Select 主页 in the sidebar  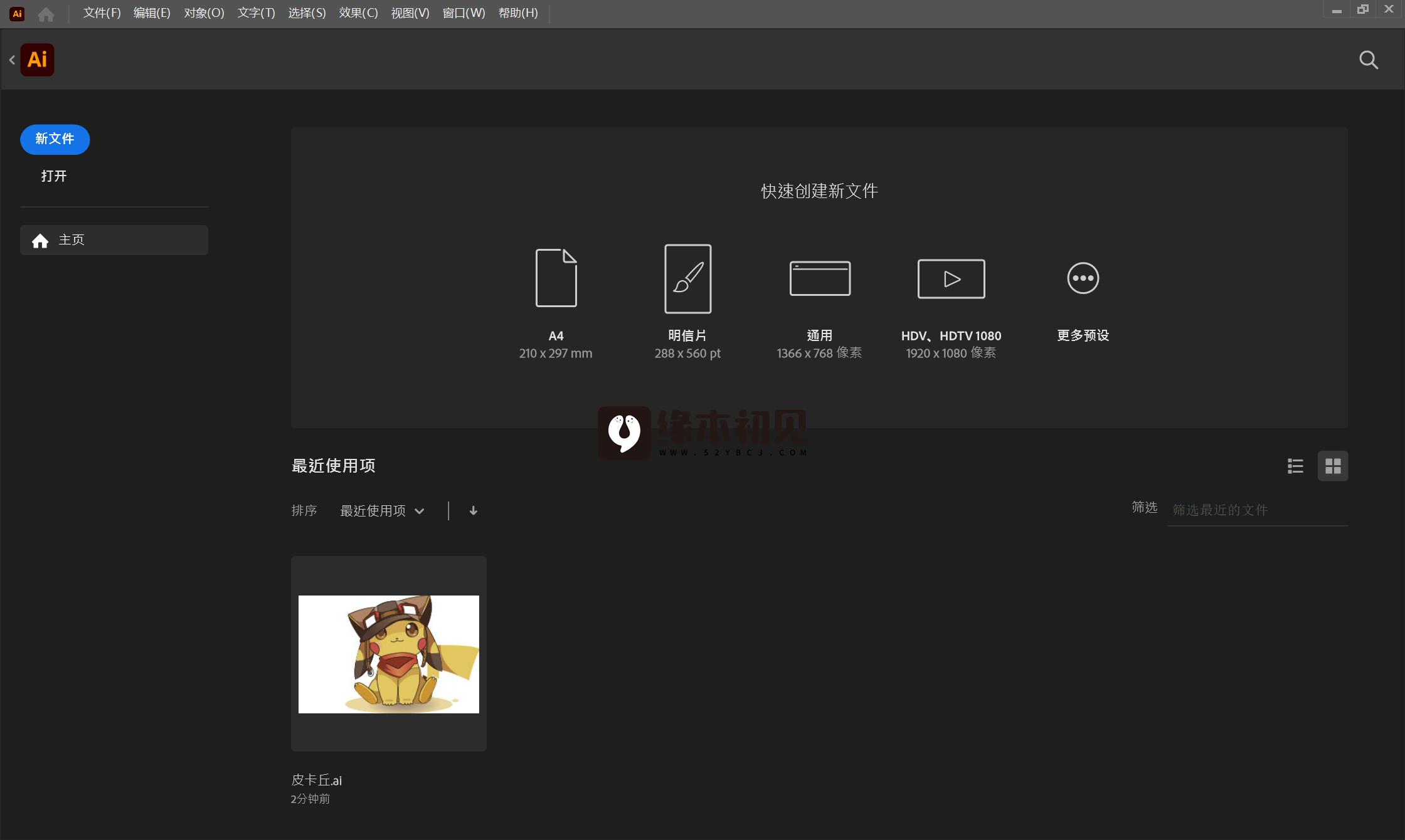(114, 240)
